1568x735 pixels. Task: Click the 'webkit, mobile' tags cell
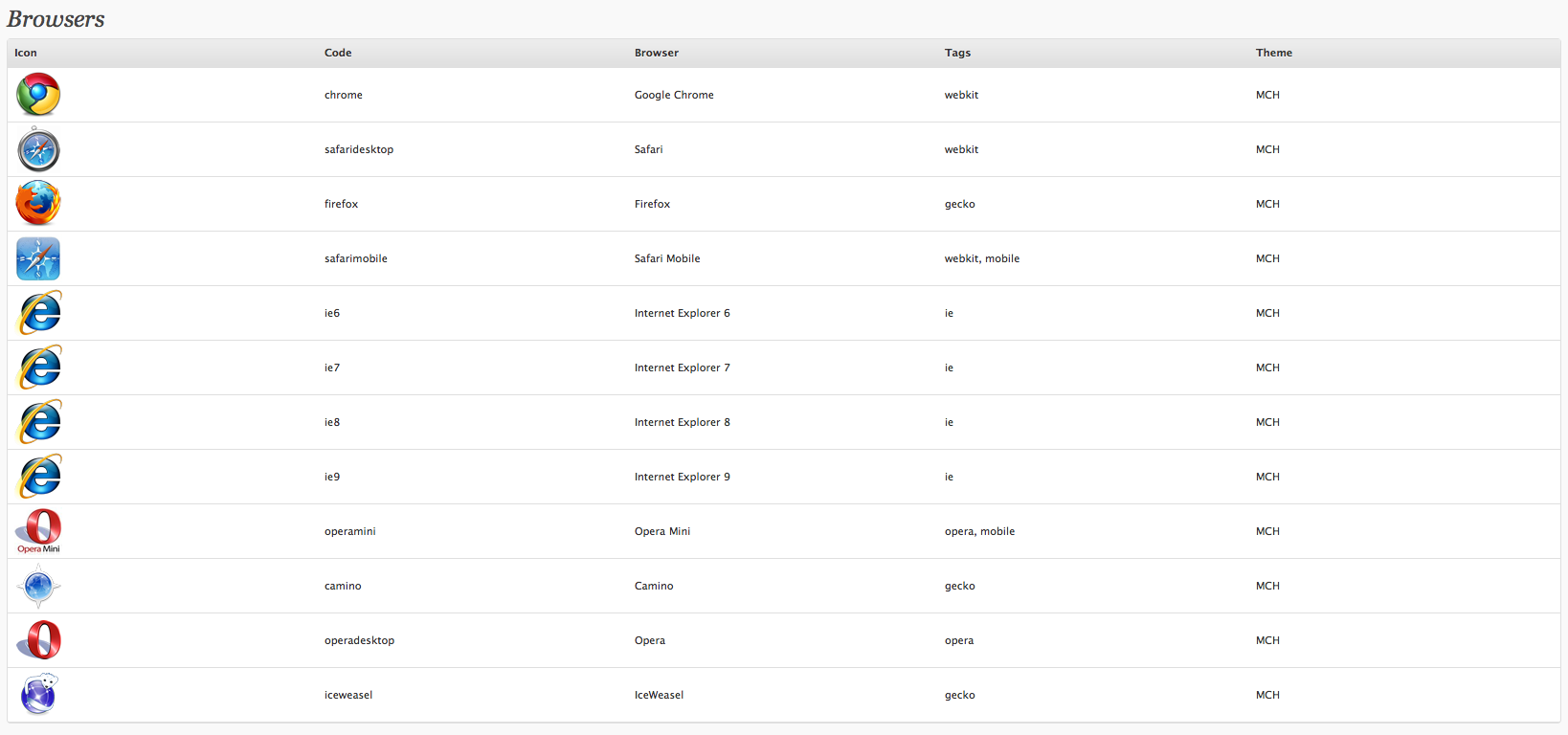982,258
